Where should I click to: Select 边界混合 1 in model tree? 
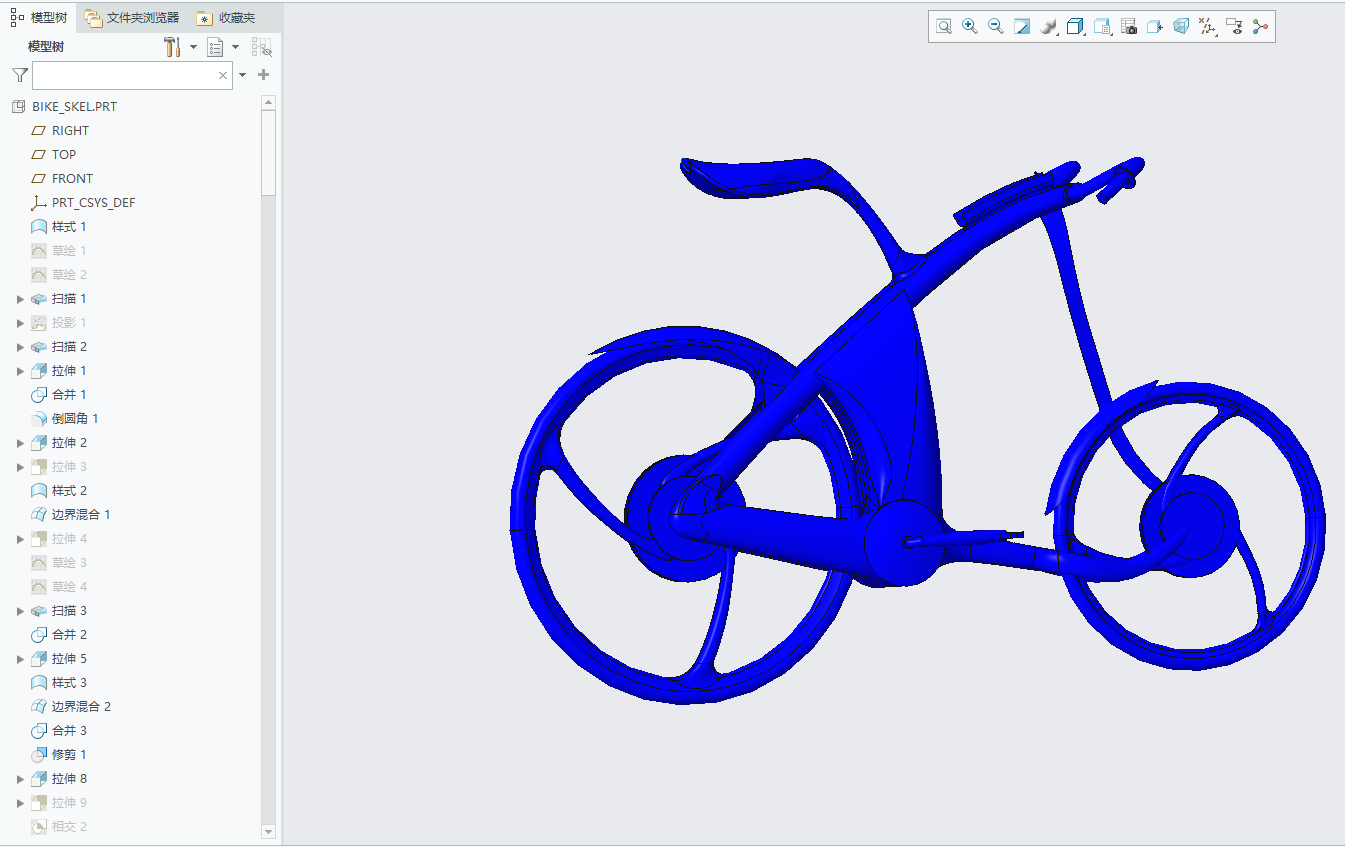point(80,515)
